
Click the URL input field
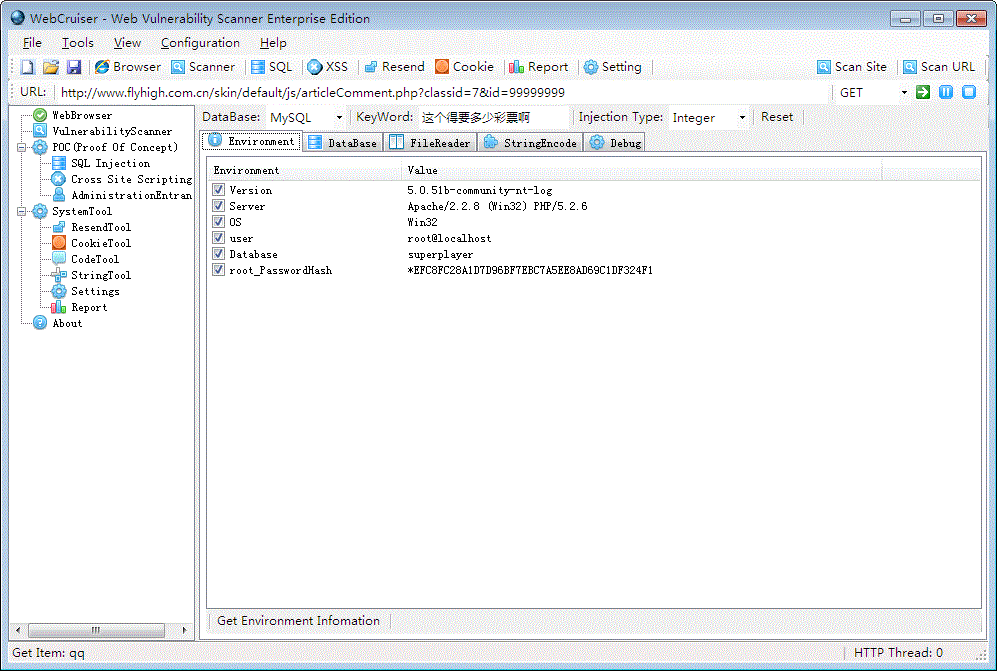coord(442,92)
